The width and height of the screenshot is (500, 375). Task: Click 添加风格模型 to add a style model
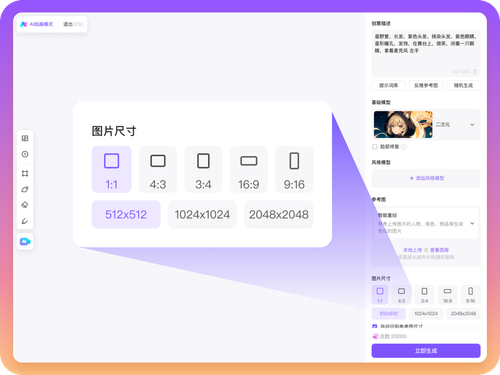pos(426,178)
